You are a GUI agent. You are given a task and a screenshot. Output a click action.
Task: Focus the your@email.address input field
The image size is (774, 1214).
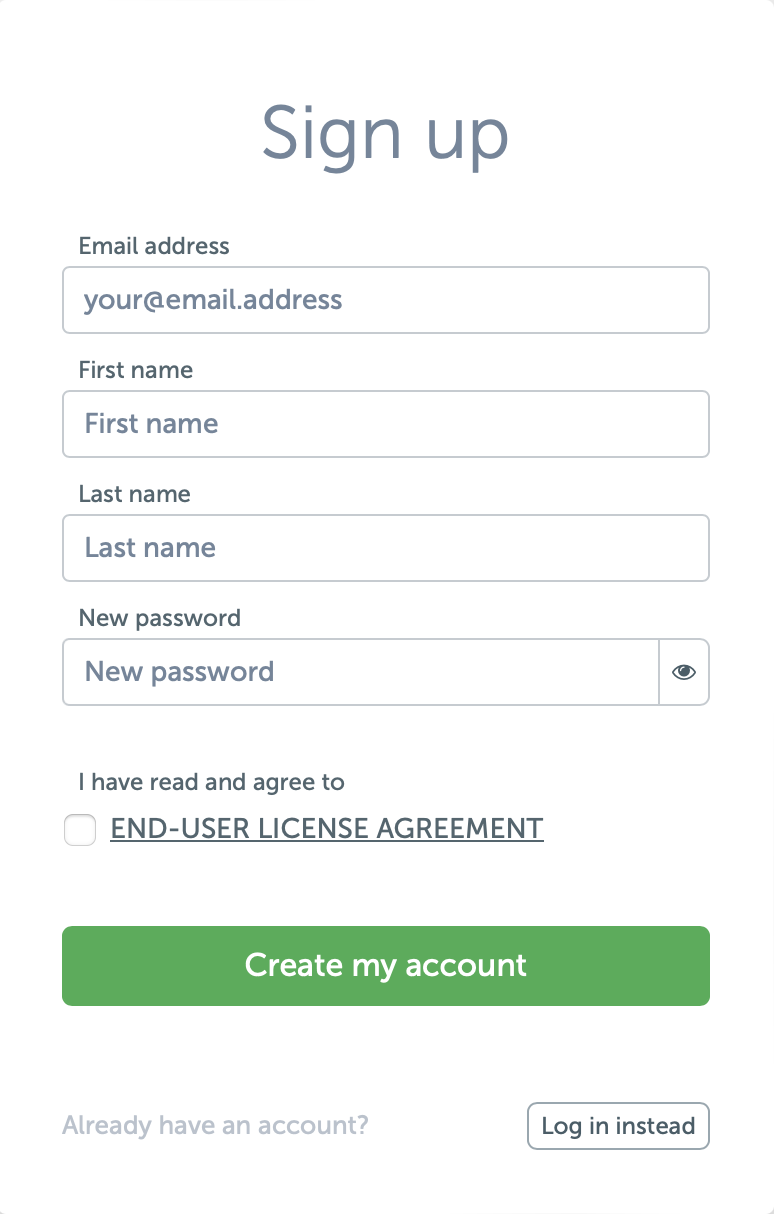point(386,300)
